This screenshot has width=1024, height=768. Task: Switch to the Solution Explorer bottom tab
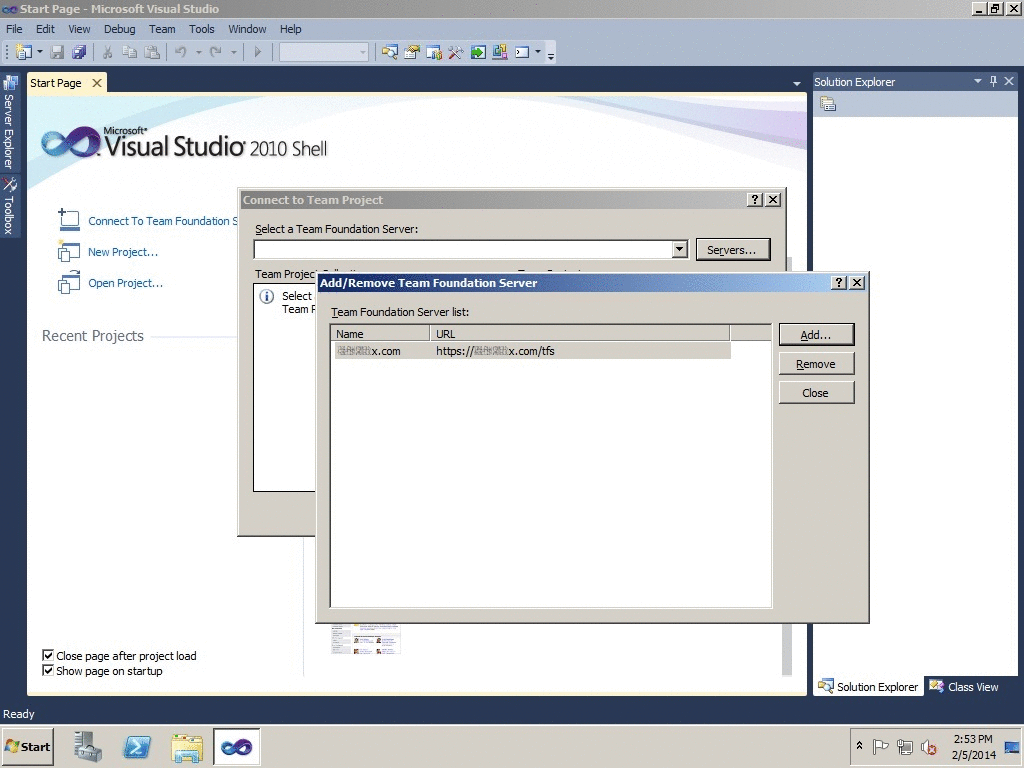coord(869,686)
